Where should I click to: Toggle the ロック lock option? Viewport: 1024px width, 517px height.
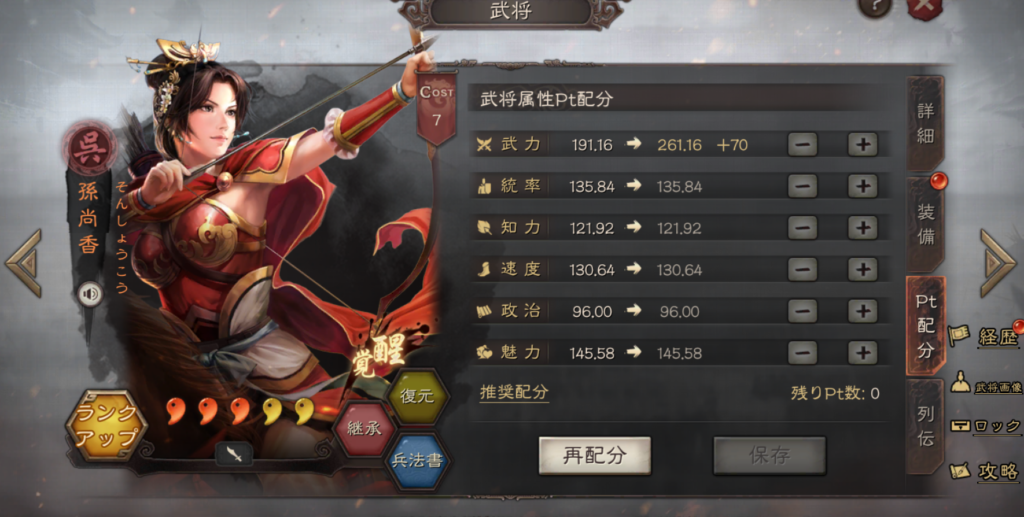pos(985,426)
